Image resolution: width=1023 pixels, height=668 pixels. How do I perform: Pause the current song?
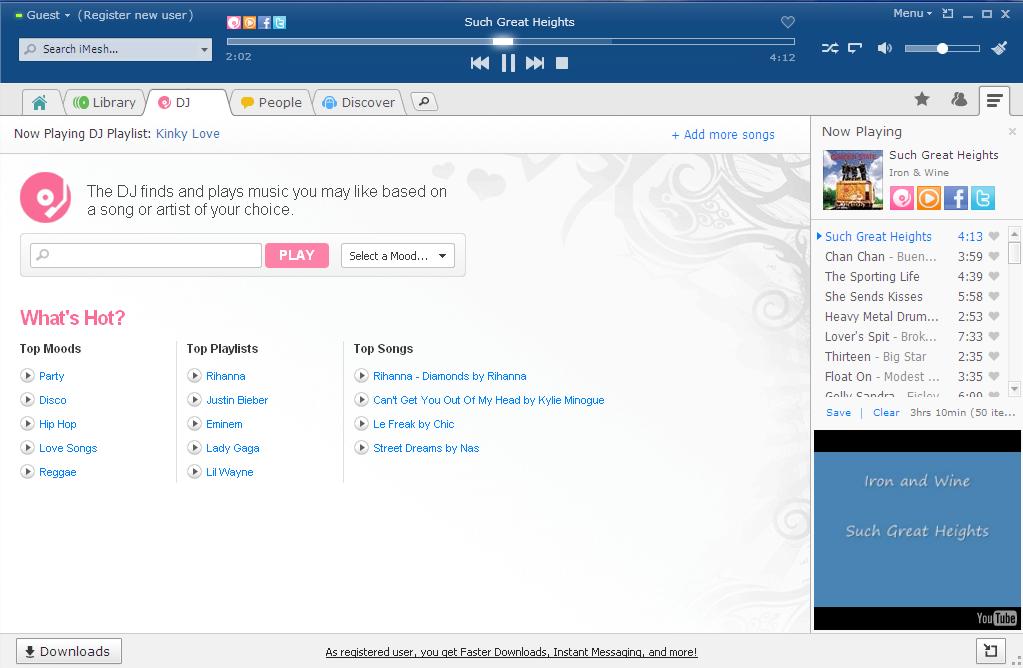508,63
